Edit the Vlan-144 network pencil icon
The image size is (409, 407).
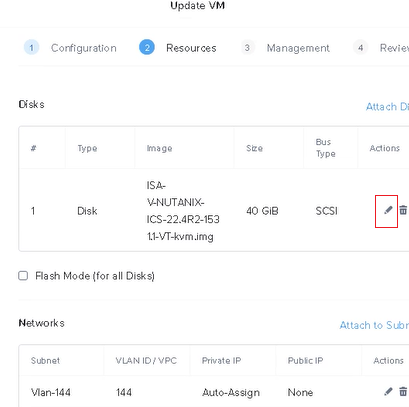point(388,391)
